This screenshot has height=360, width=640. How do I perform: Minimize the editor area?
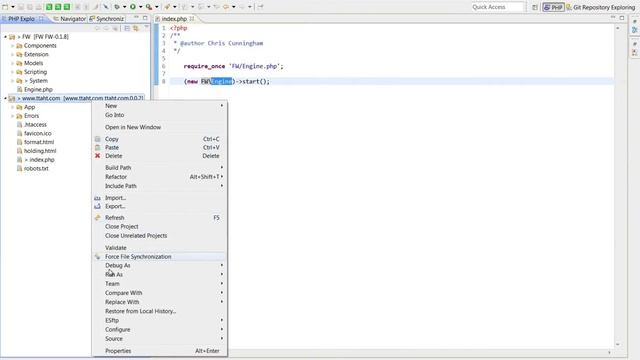point(613,18)
